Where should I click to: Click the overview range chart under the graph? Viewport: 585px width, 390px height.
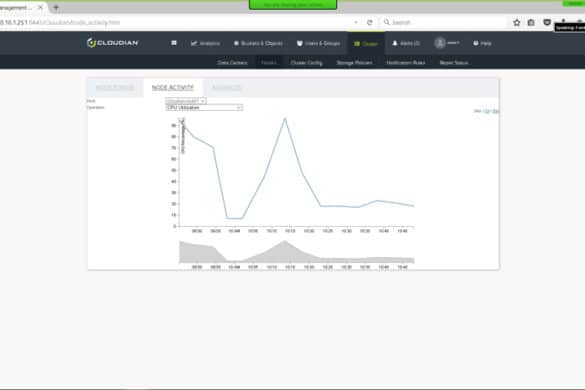(x=297, y=252)
